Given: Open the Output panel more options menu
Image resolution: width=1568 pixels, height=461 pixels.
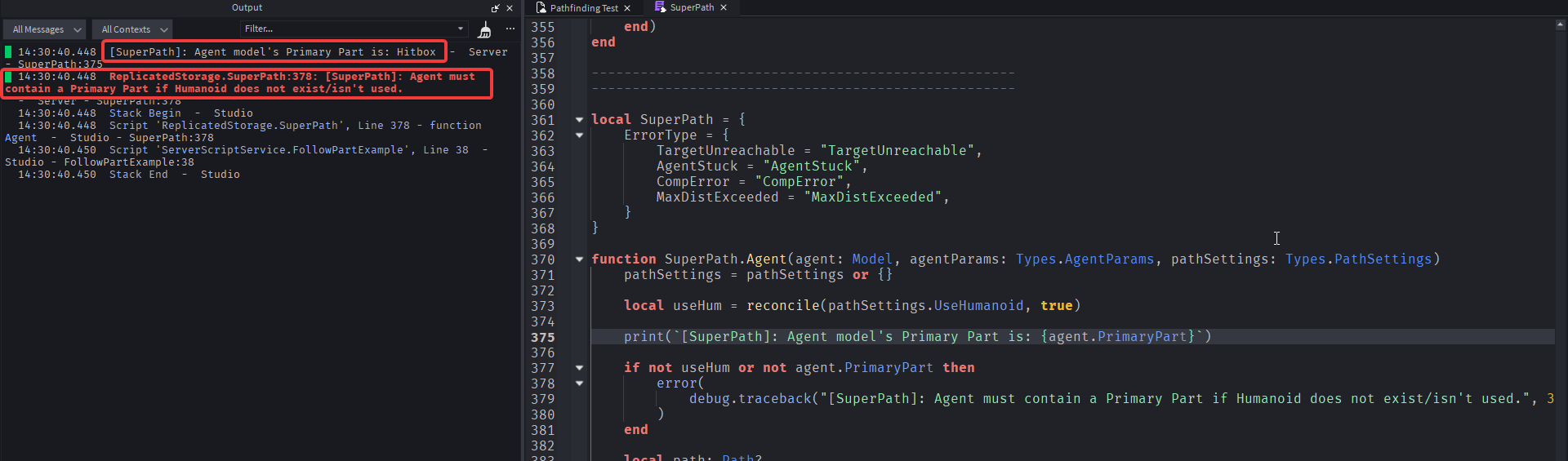Looking at the screenshot, I should (x=510, y=29).
